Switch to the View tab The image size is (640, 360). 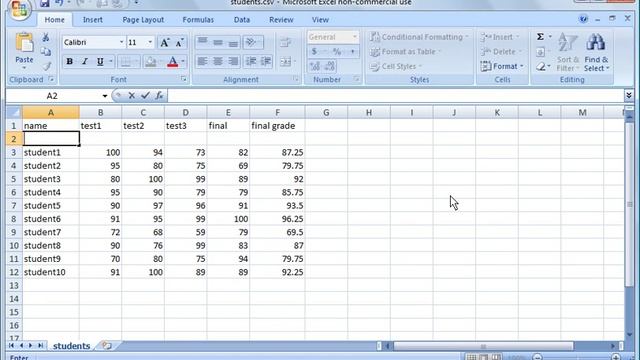[320, 20]
